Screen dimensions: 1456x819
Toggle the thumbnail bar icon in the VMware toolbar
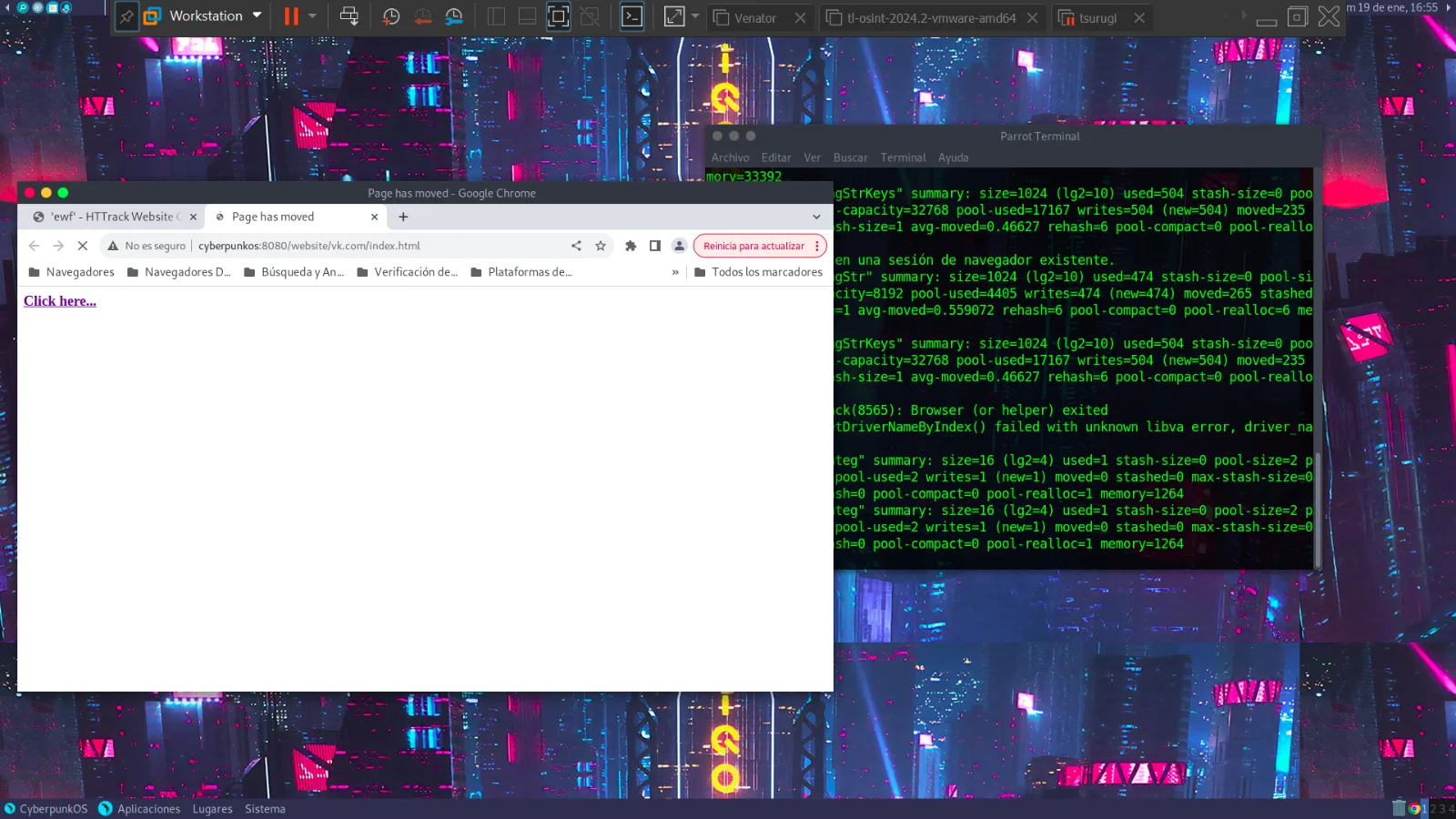pos(527,16)
